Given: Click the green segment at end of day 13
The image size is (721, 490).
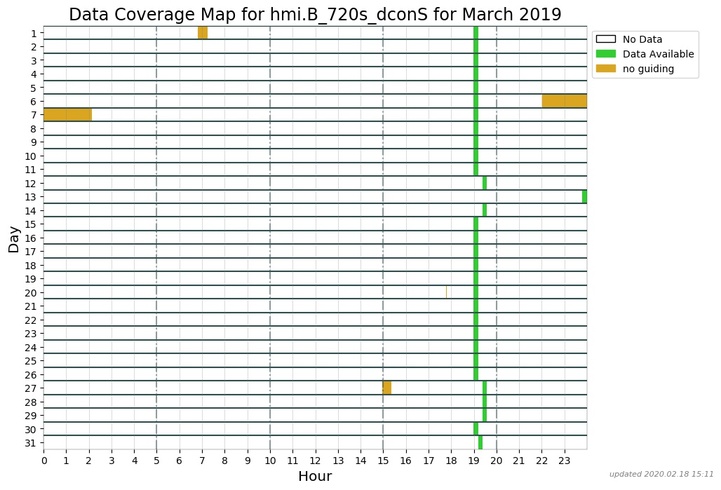Looking at the screenshot, I should pyautogui.click(x=584, y=197).
